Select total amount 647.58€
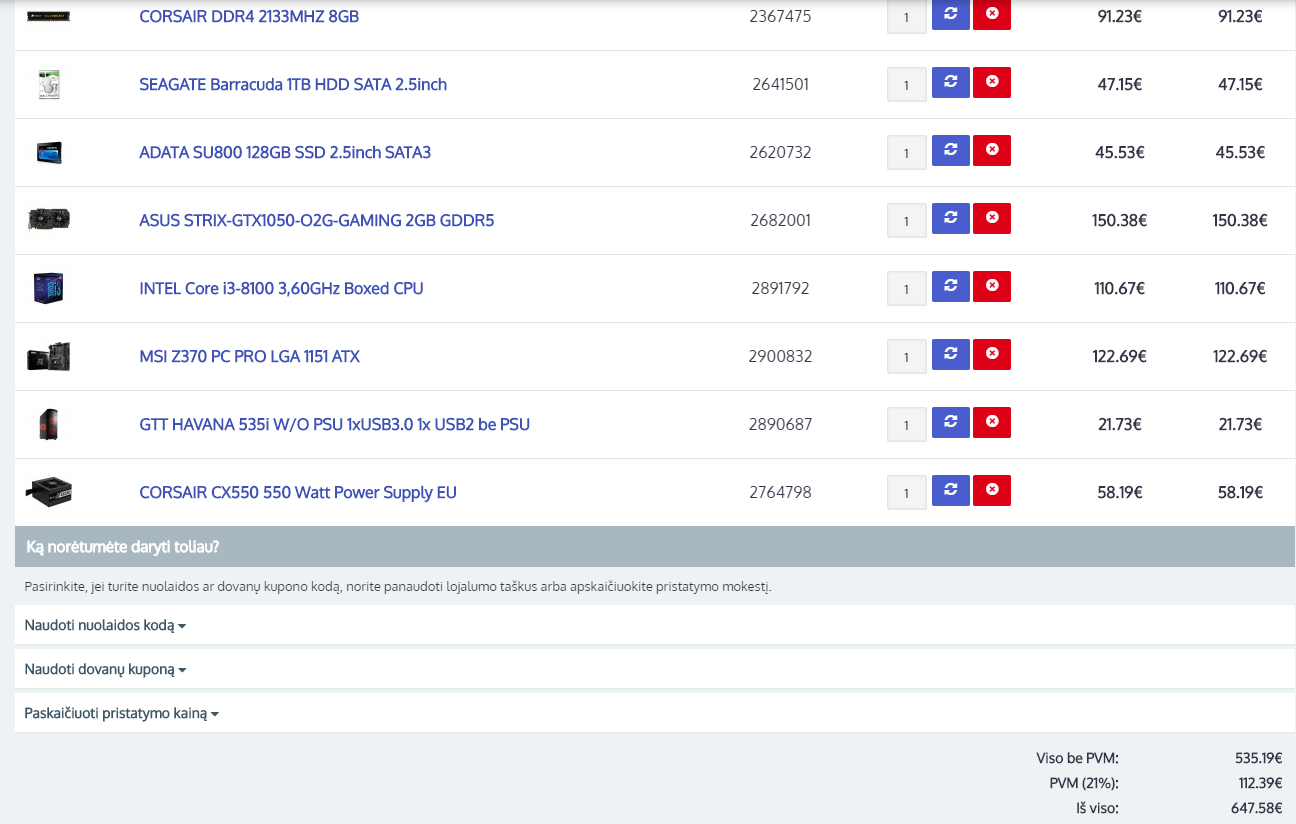This screenshot has height=824, width=1296. click(1259, 808)
